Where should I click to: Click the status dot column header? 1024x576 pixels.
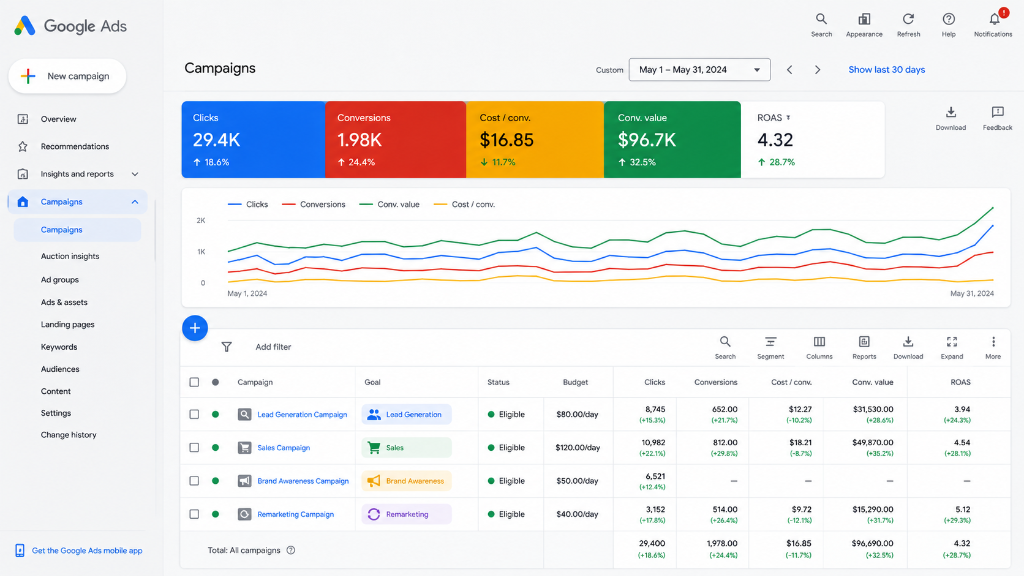click(x=216, y=382)
